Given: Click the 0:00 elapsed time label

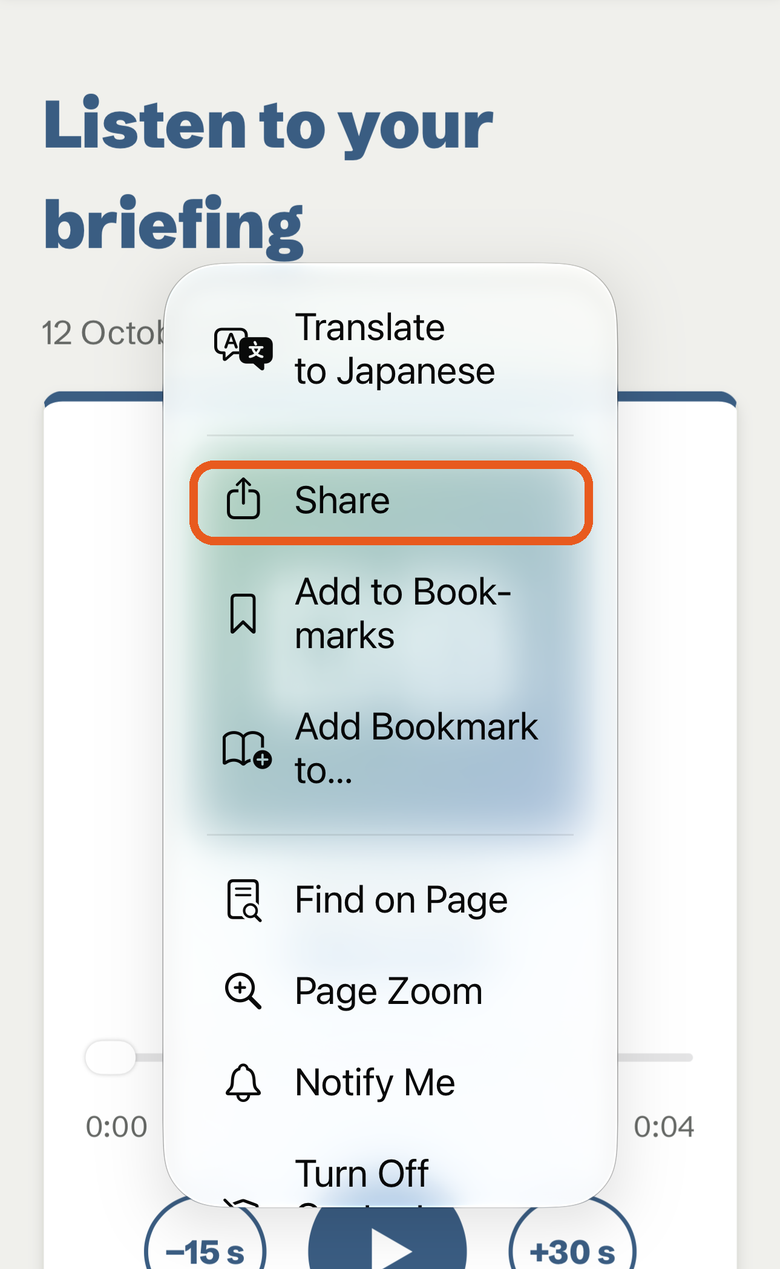Looking at the screenshot, I should (x=116, y=1127).
